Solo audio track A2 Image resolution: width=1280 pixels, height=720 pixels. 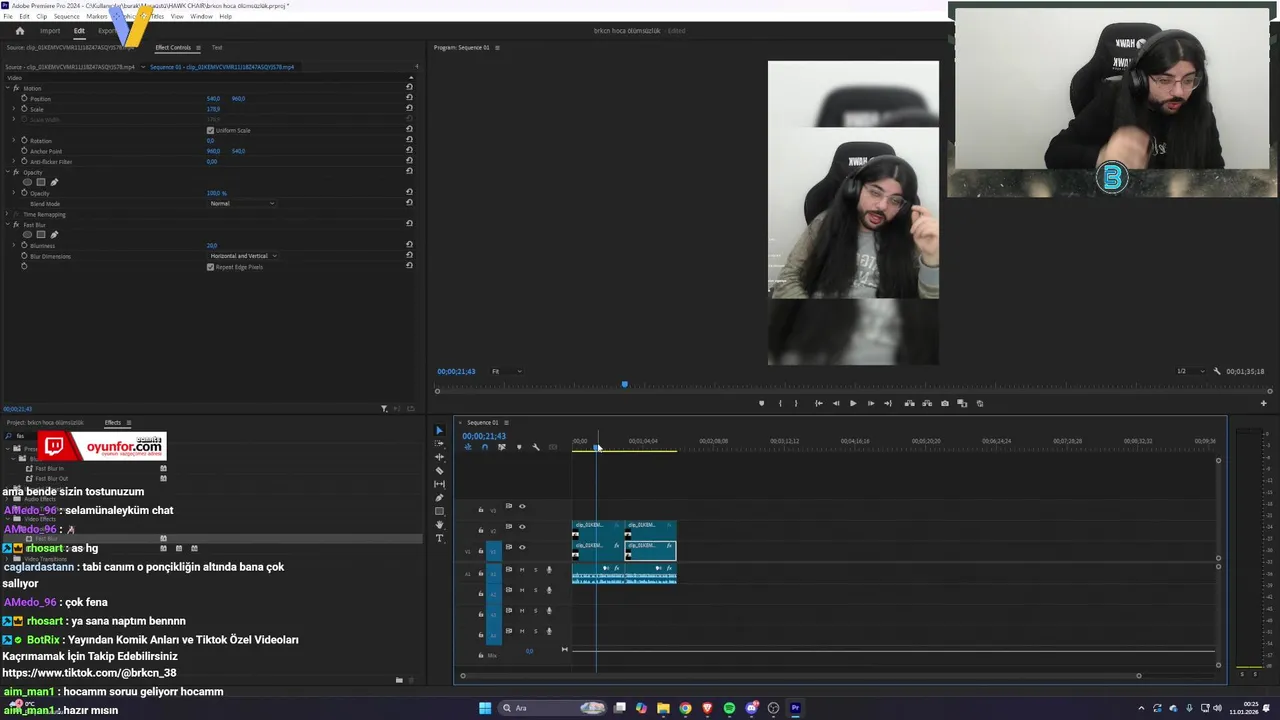535,590
